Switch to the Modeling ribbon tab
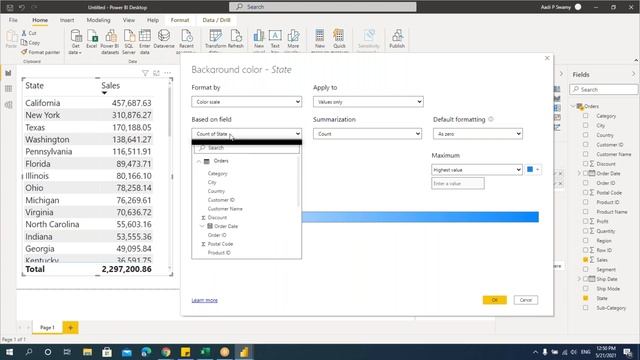The height and width of the screenshot is (360, 640). point(98,20)
